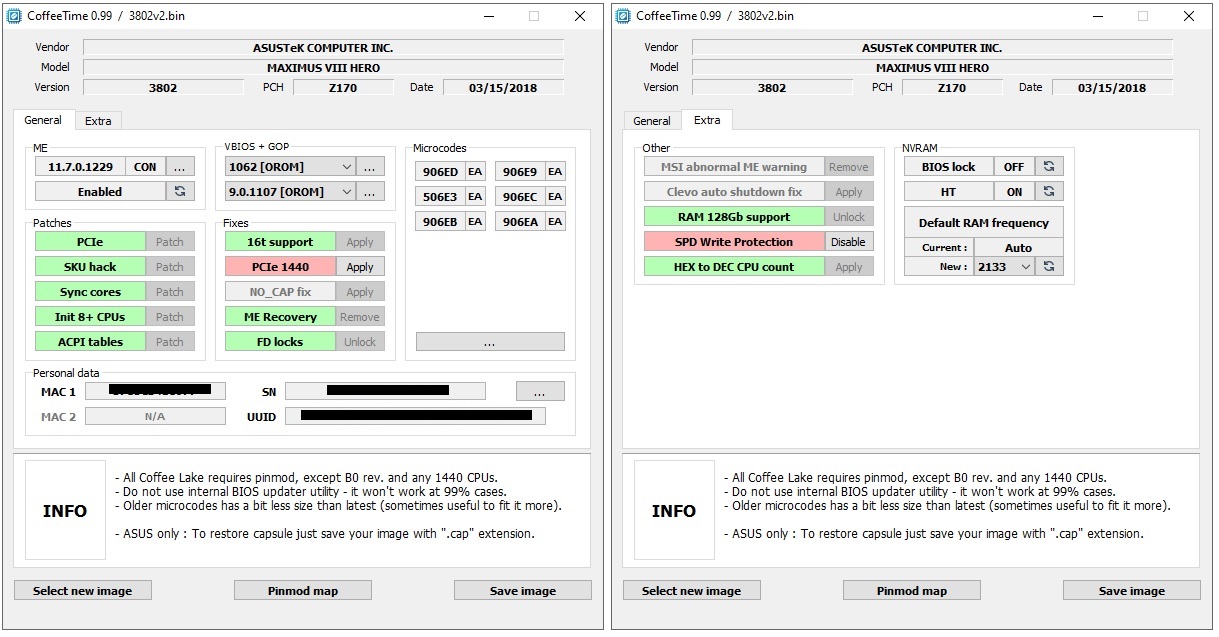1219x637 pixels.
Task: Click the refresh icon beside New RAM frequency
Action: click(1048, 266)
